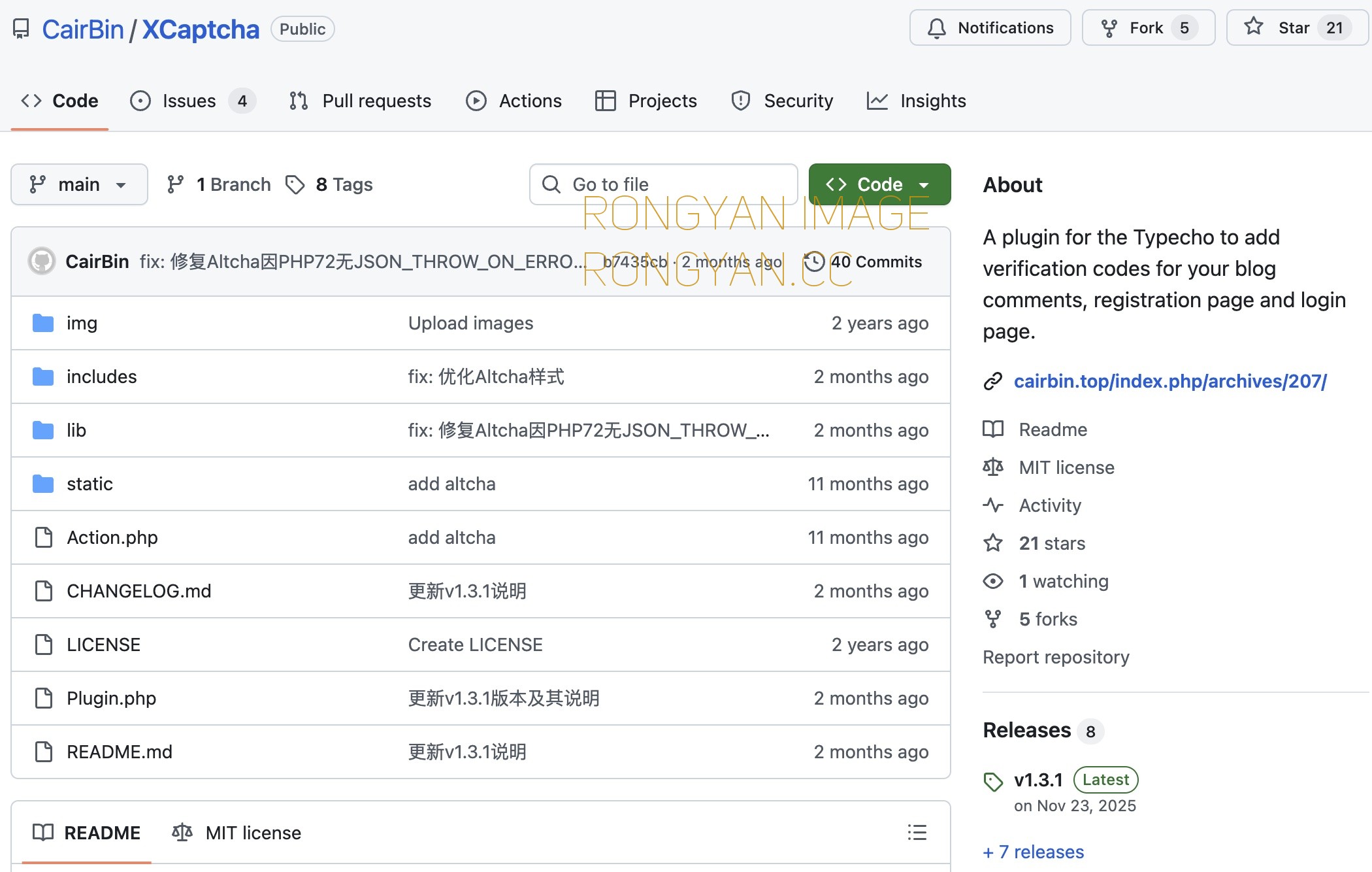Click the eye icon next to 1 watching
Image resolution: width=1372 pixels, height=872 pixels.
tap(993, 581)
